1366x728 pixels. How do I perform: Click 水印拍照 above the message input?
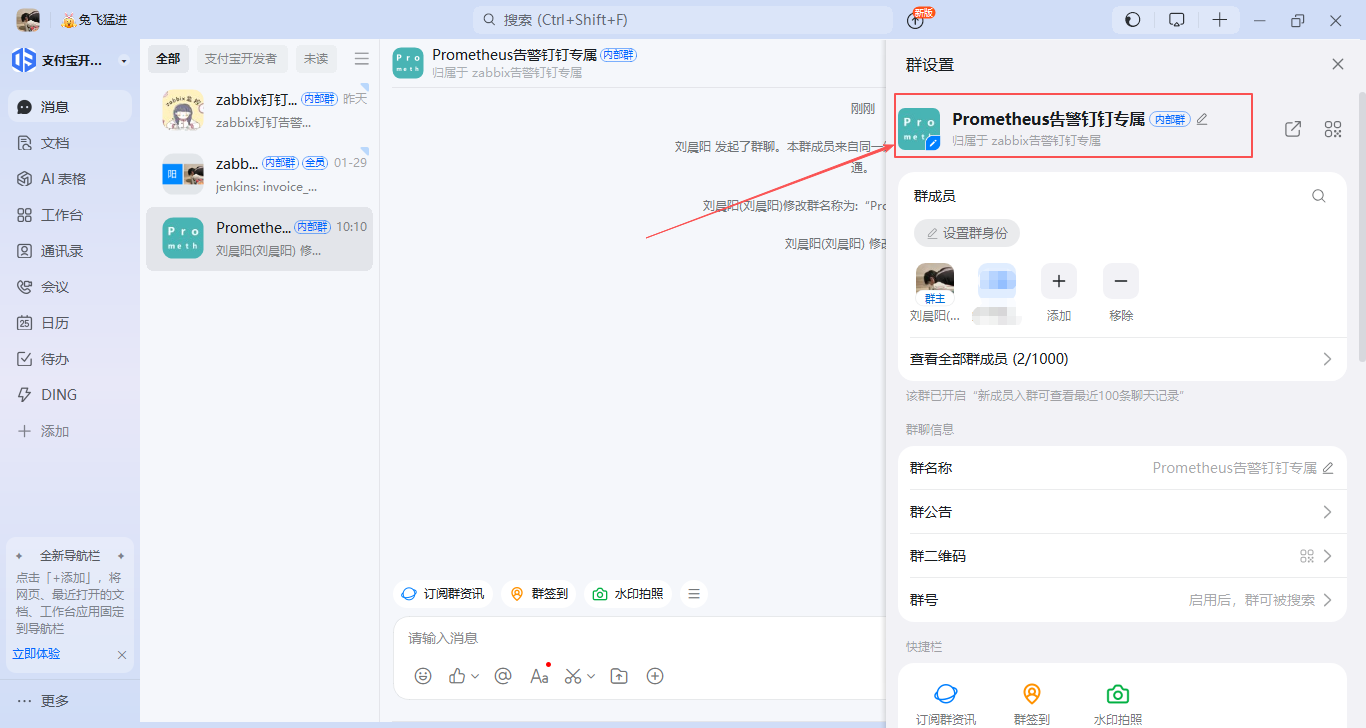coord(628,594)
